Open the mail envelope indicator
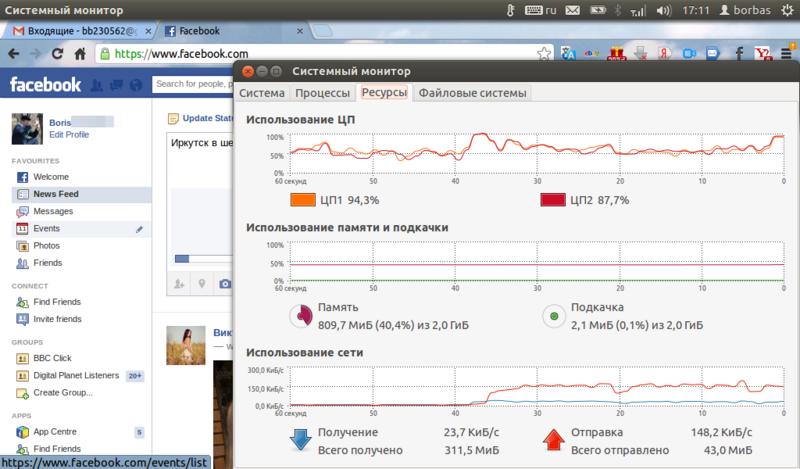Viewport: 800px width, 469px height. tap(572, 10)
